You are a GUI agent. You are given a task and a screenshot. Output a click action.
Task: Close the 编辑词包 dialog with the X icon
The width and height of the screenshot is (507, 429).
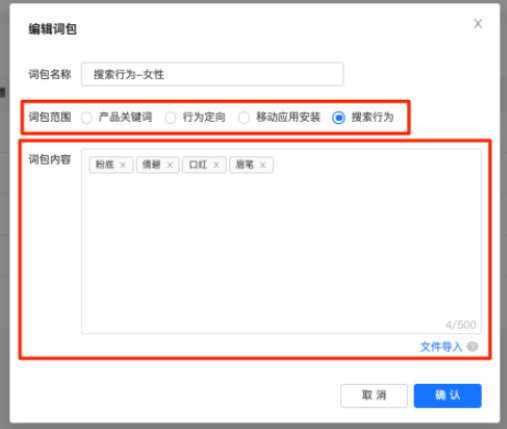click(x=478, y=24)
